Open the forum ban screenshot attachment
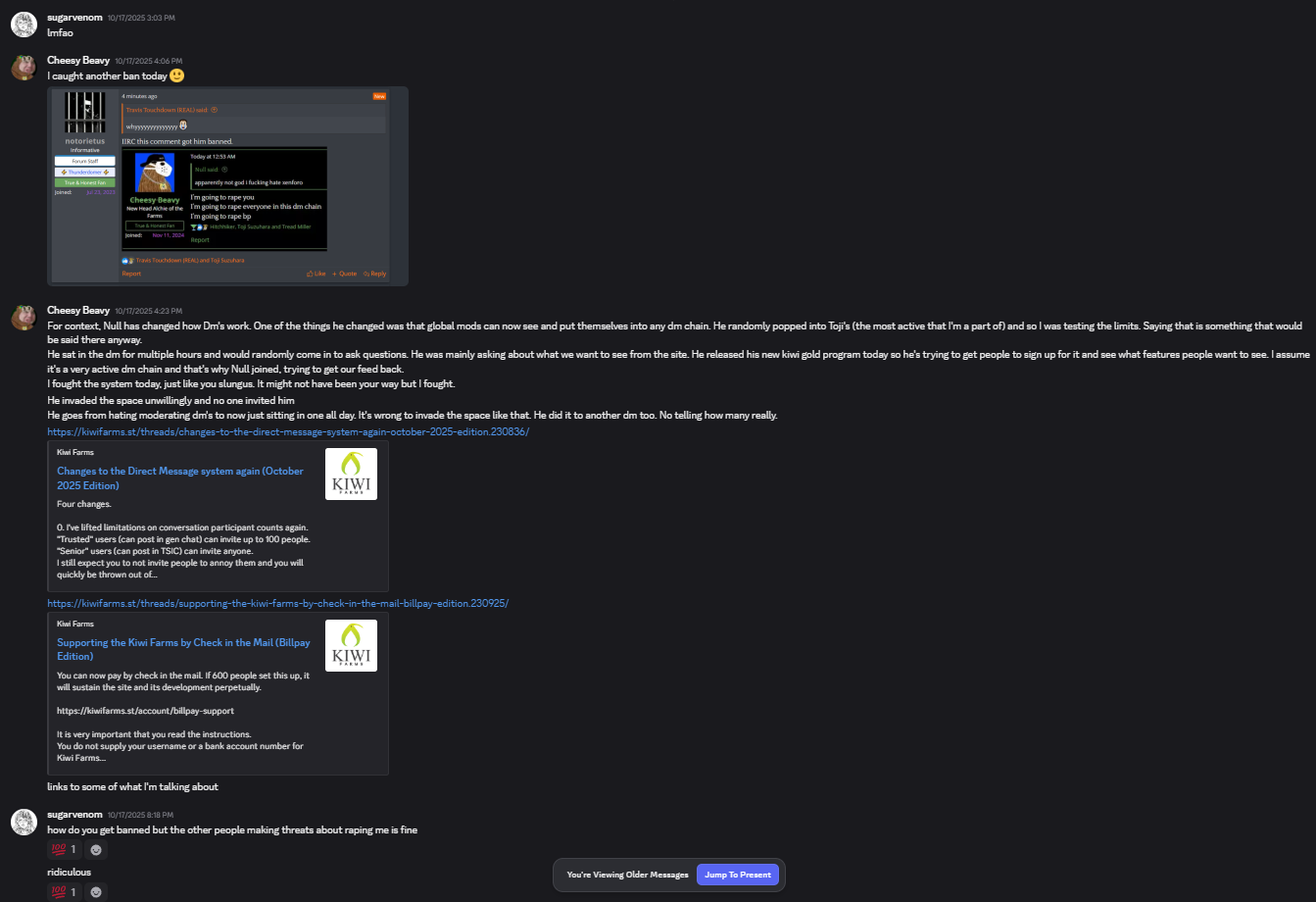The image size is (1316, 902). coord(227,186)
